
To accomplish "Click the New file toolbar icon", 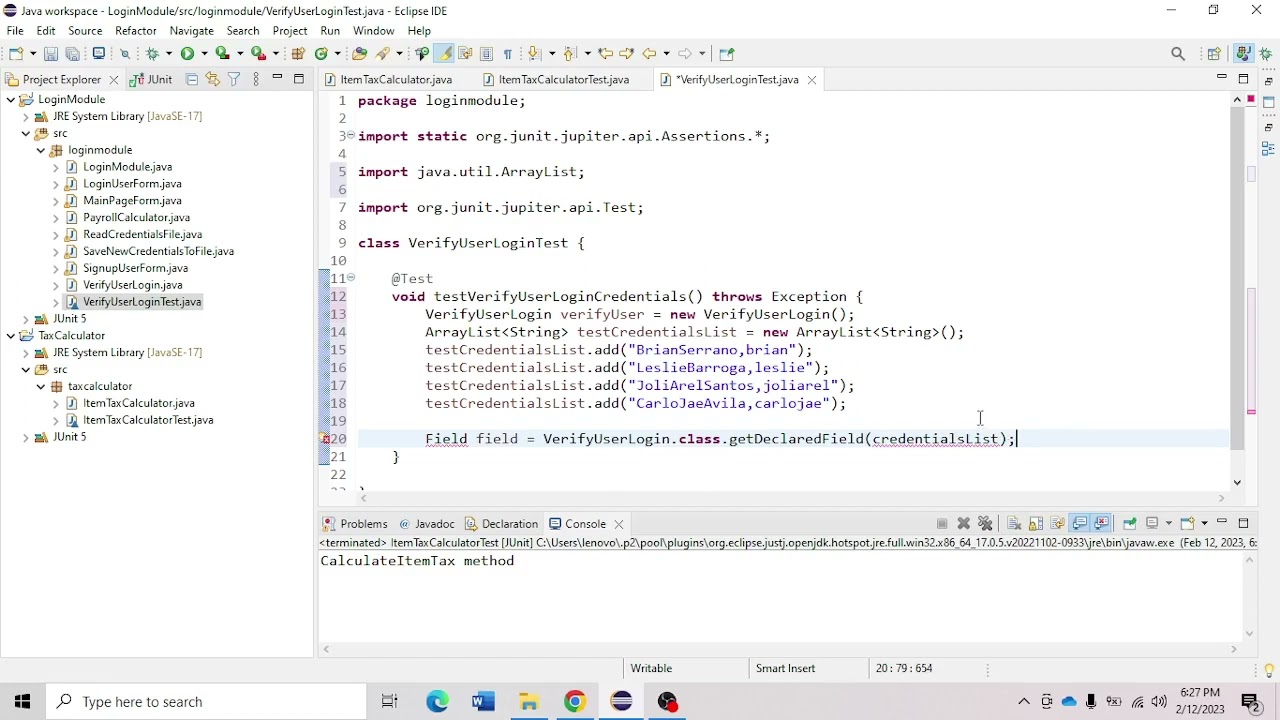I will click(x=16, y=54).
